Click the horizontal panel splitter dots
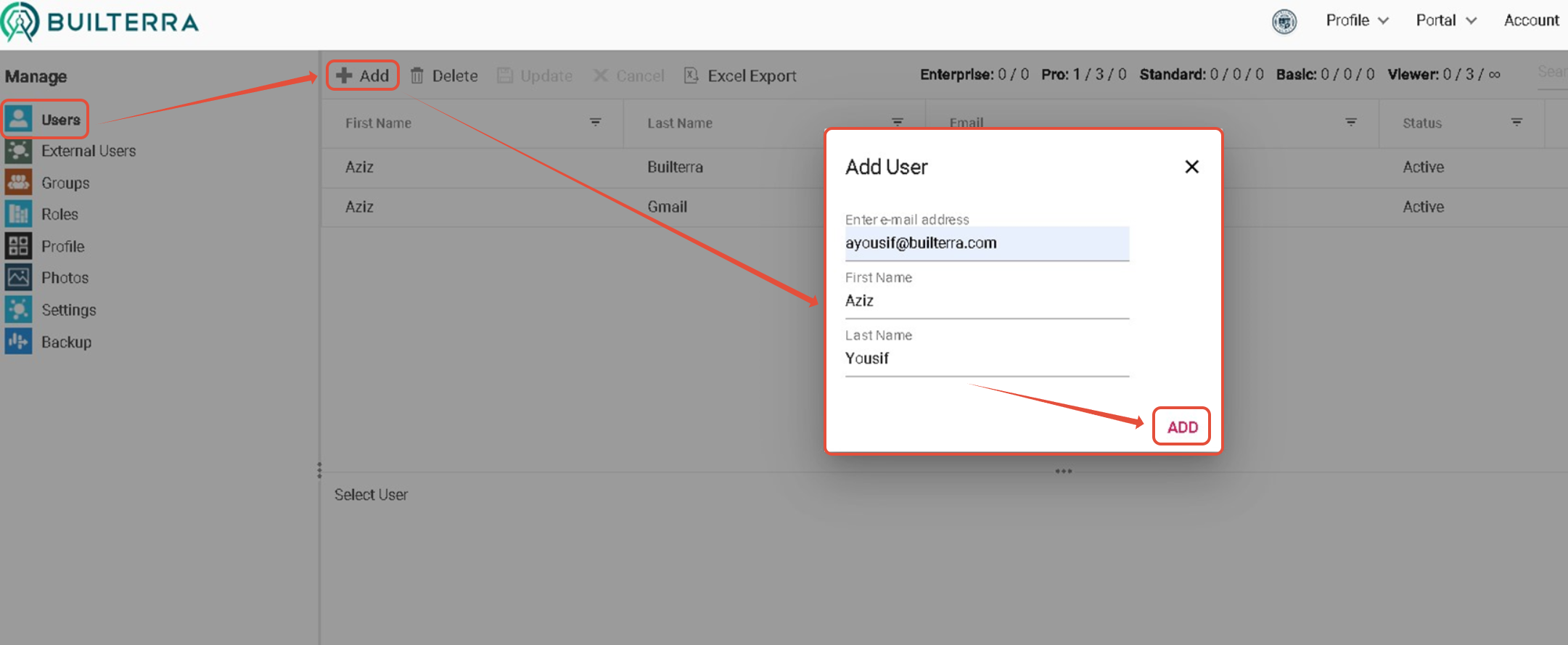Viewport: 1568px width, 645px height. 1064,471
